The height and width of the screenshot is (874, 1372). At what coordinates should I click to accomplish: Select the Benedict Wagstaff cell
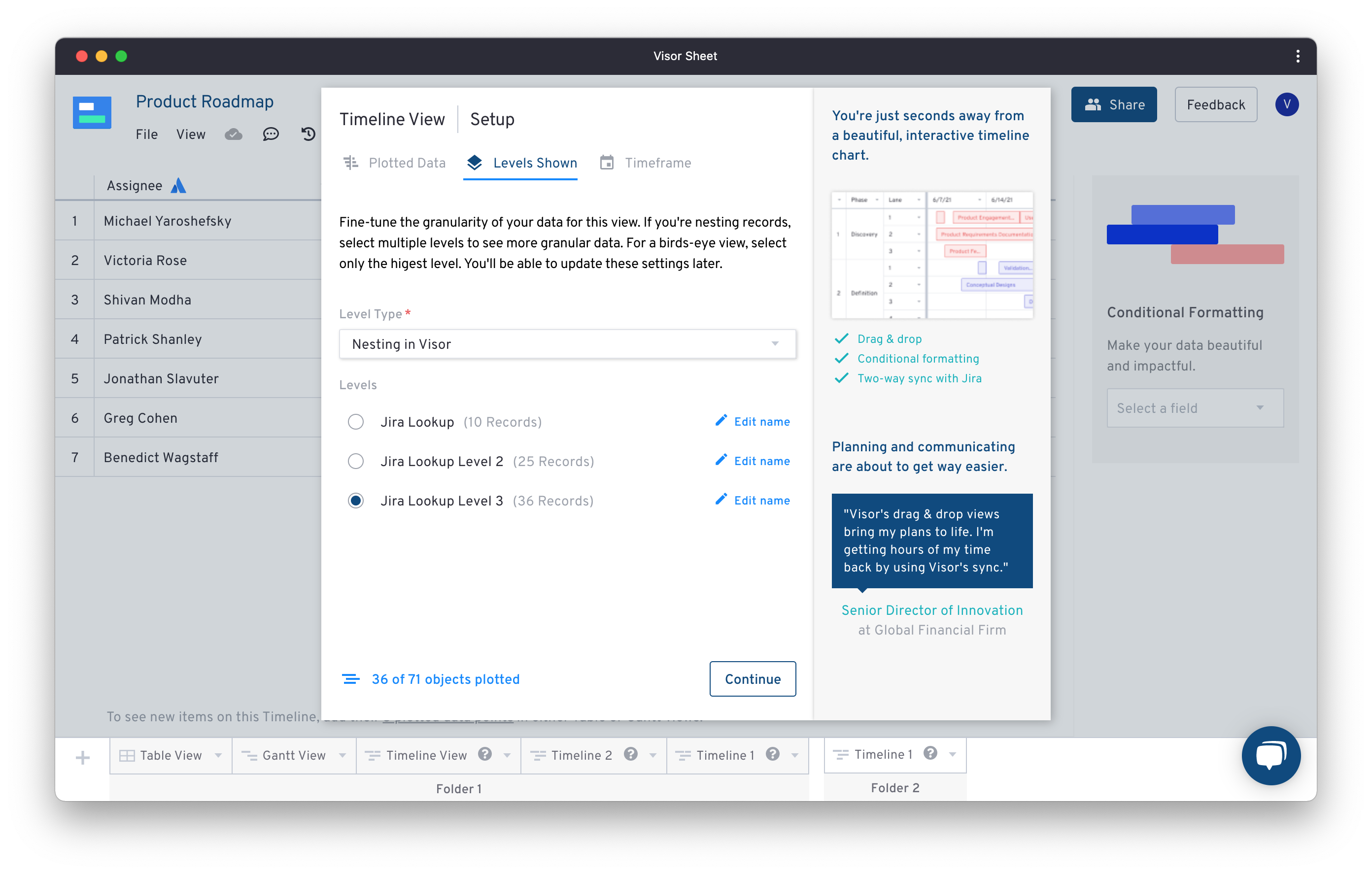(207, 458)
